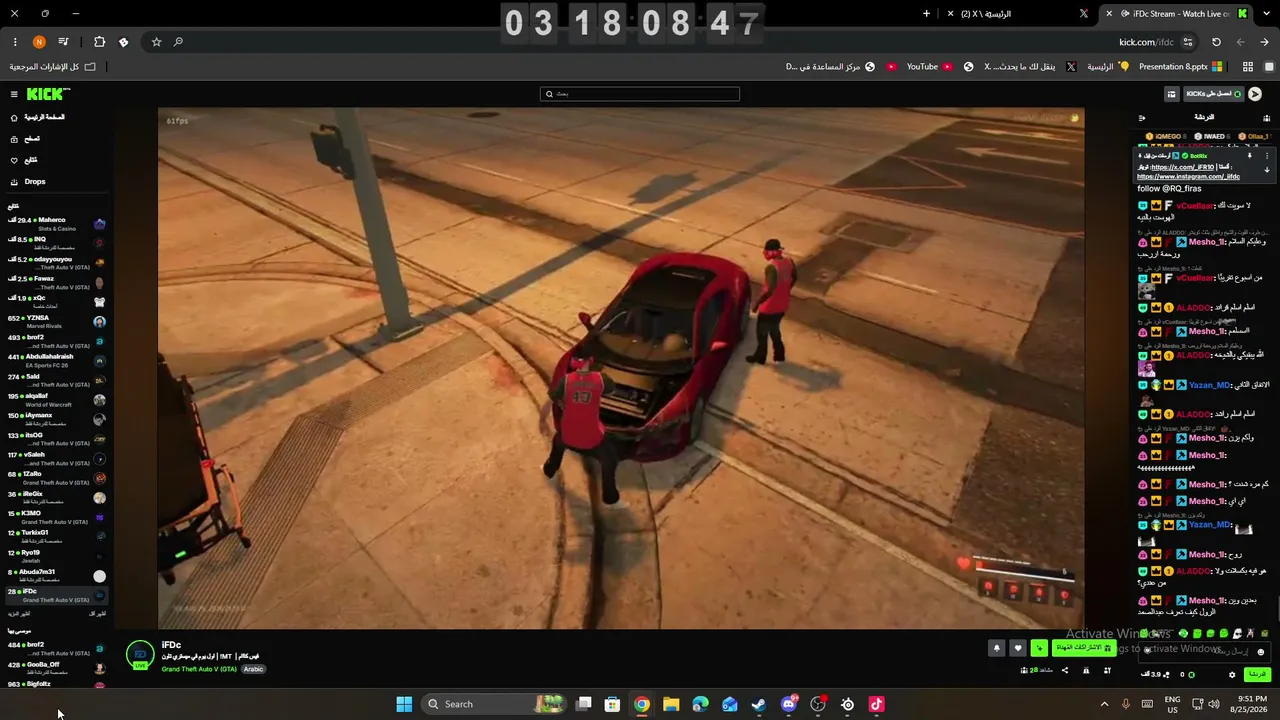Click the green KICKs purchase button
Screen dimensions: 1280x720
pyautogui.click(x=1213, y=94)
